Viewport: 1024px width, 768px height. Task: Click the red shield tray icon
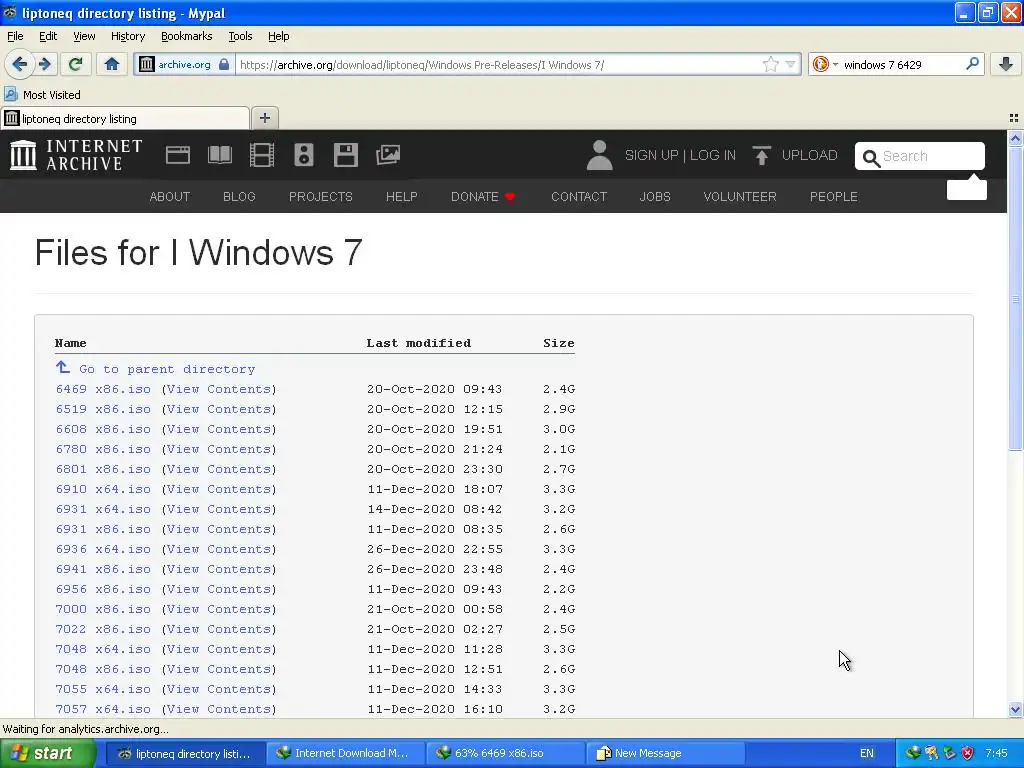pos(968,753)
